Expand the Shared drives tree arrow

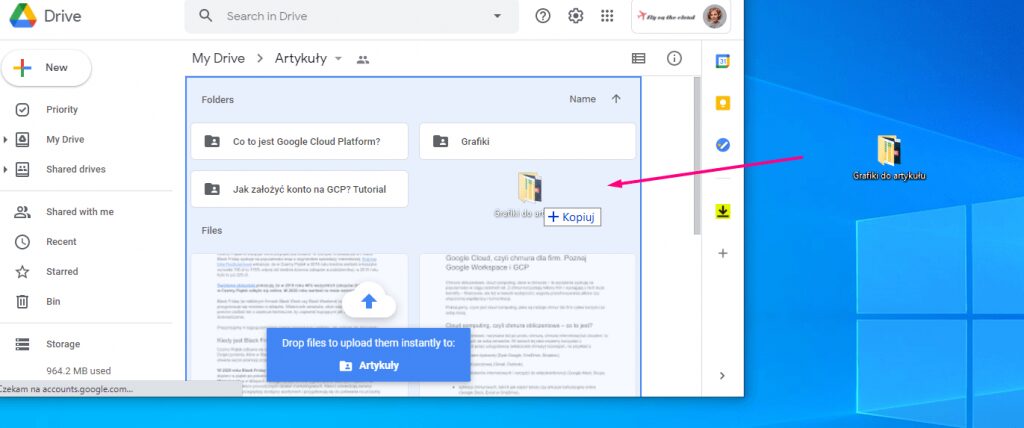5,170
